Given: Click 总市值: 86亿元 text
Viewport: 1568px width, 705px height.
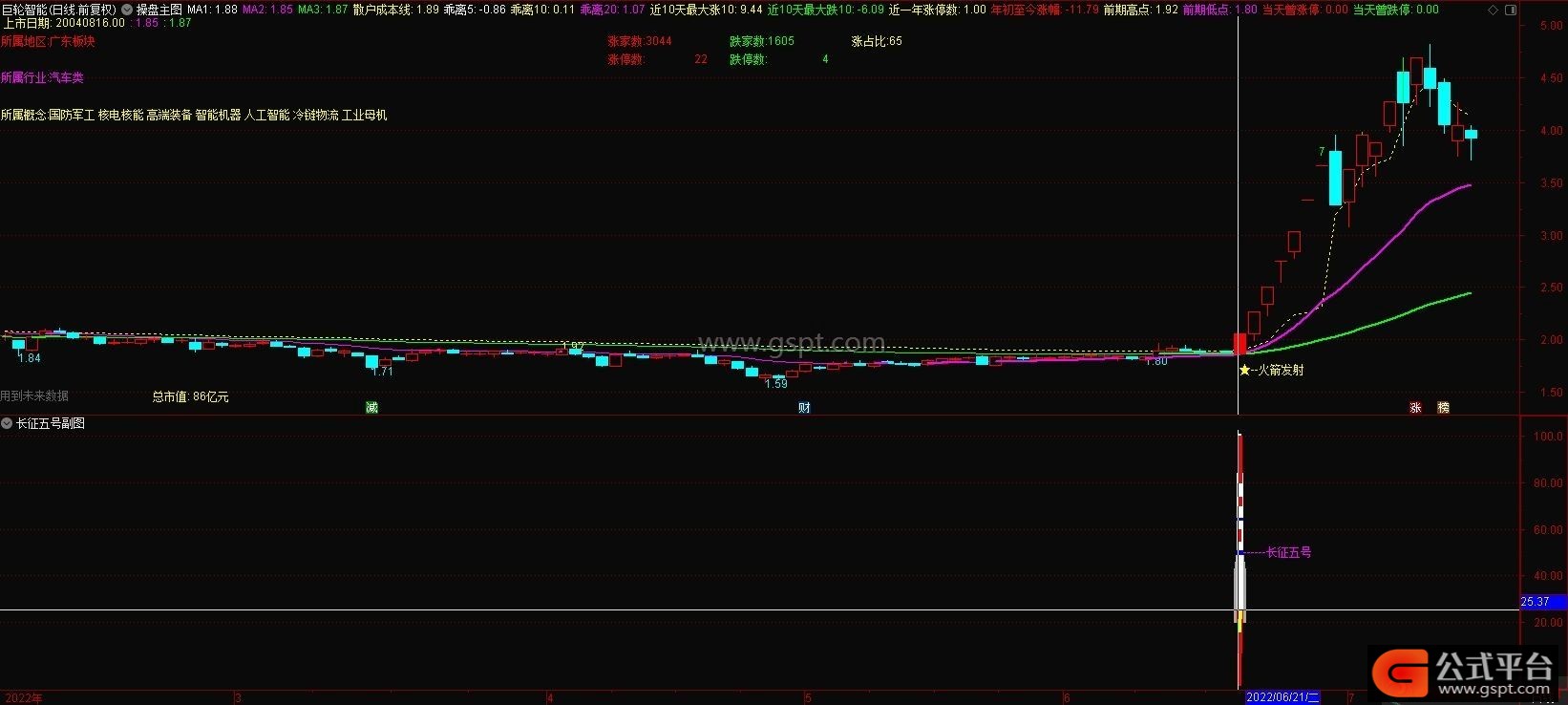Looking at the screenshot, I should point(190,396).
